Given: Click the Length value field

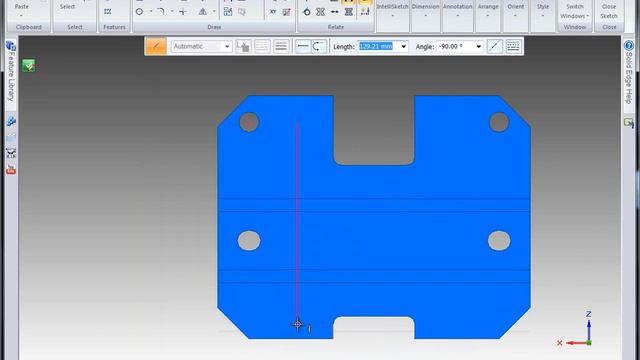Looking at the screenshot, I should point(378,46).
